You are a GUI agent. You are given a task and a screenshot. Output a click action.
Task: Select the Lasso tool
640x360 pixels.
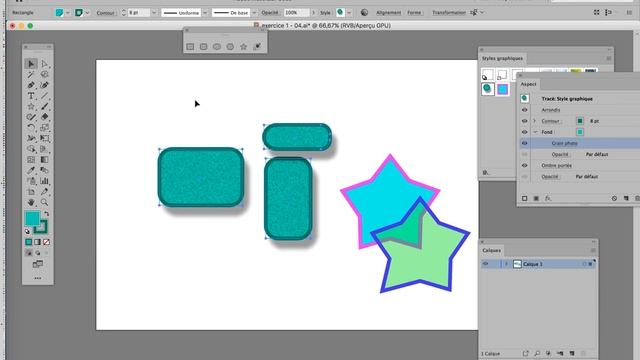pyautogui.click(x=44, y=74)
